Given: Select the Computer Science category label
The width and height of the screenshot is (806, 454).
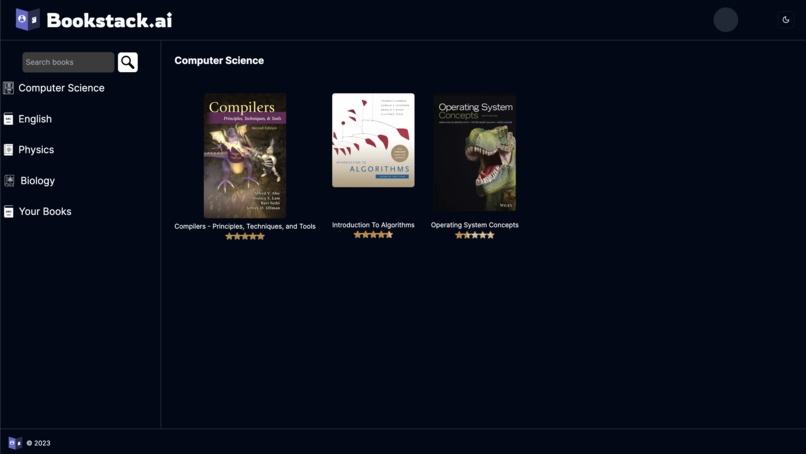Looking at the screenshot, I should click(61, 88).
